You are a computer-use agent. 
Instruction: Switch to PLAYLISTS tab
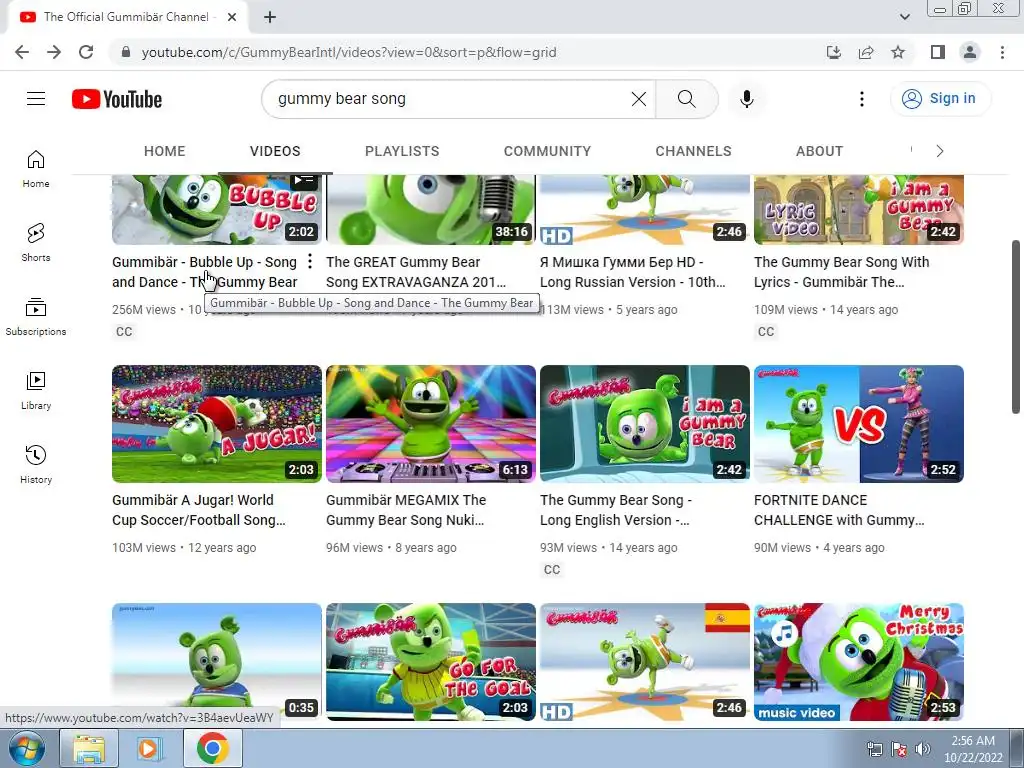coord(402,151)
